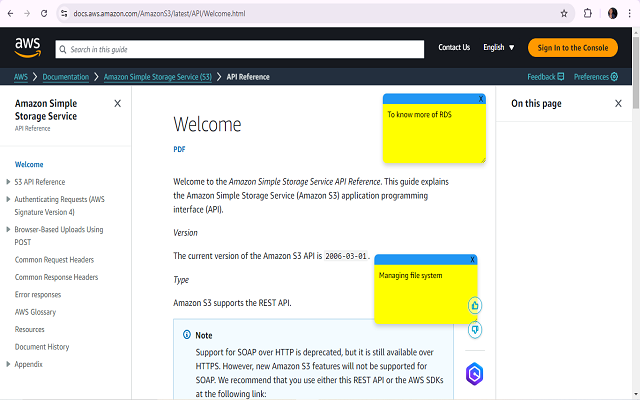This screenshot has height=400, width=640.
Task: Click the 2006-03-01 version code text
Action: tap(346, 256)
